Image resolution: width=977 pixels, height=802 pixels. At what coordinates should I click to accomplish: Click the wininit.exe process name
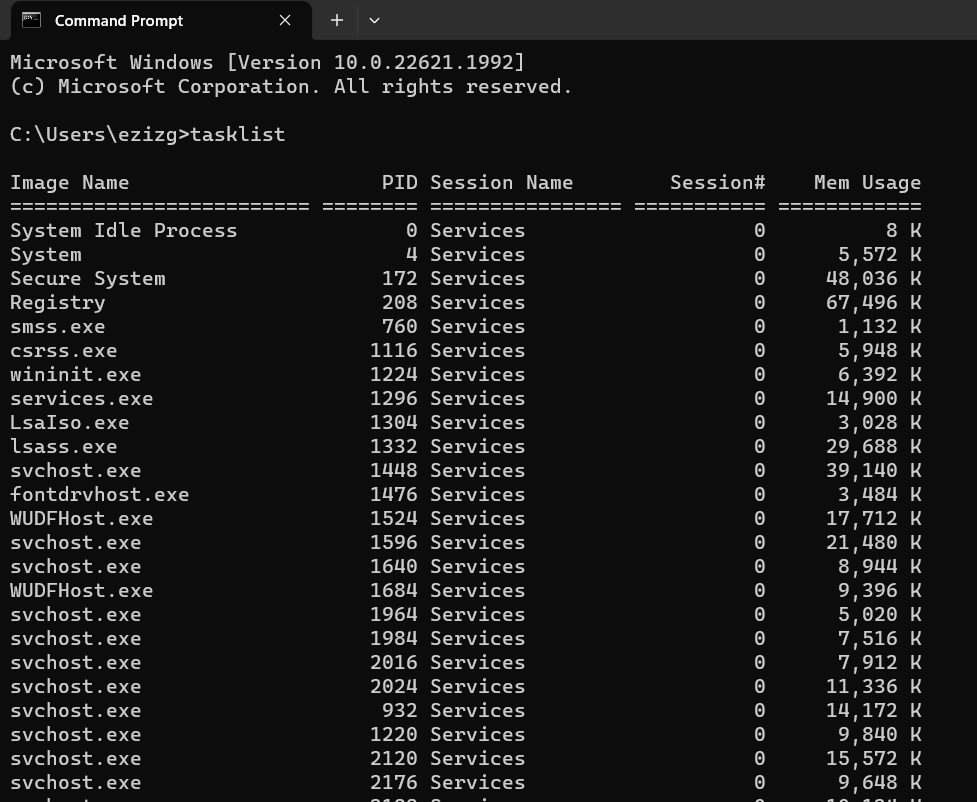(76, 374)
